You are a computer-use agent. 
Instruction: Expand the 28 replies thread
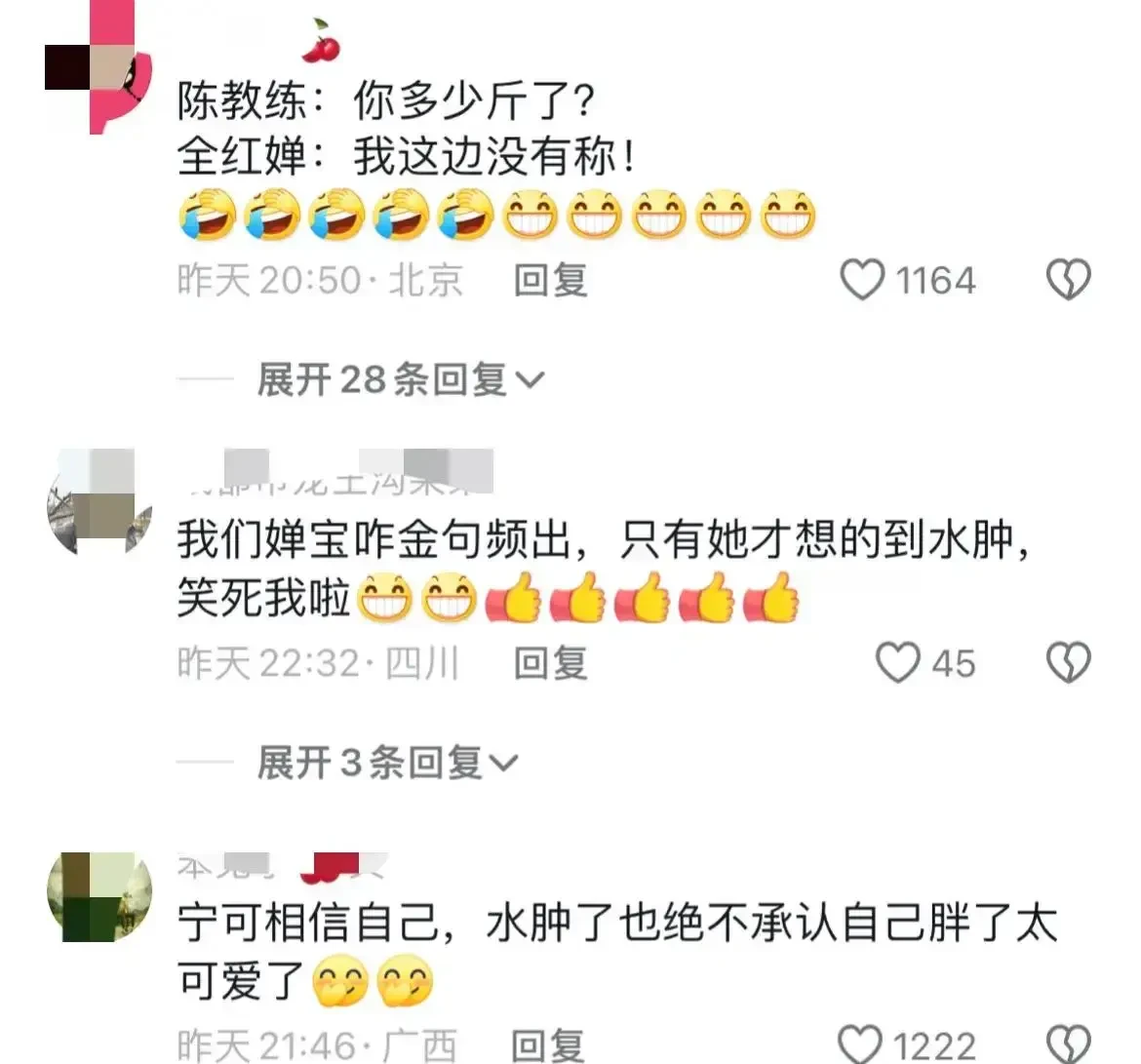pyautogui.click(x=400, y=379)
